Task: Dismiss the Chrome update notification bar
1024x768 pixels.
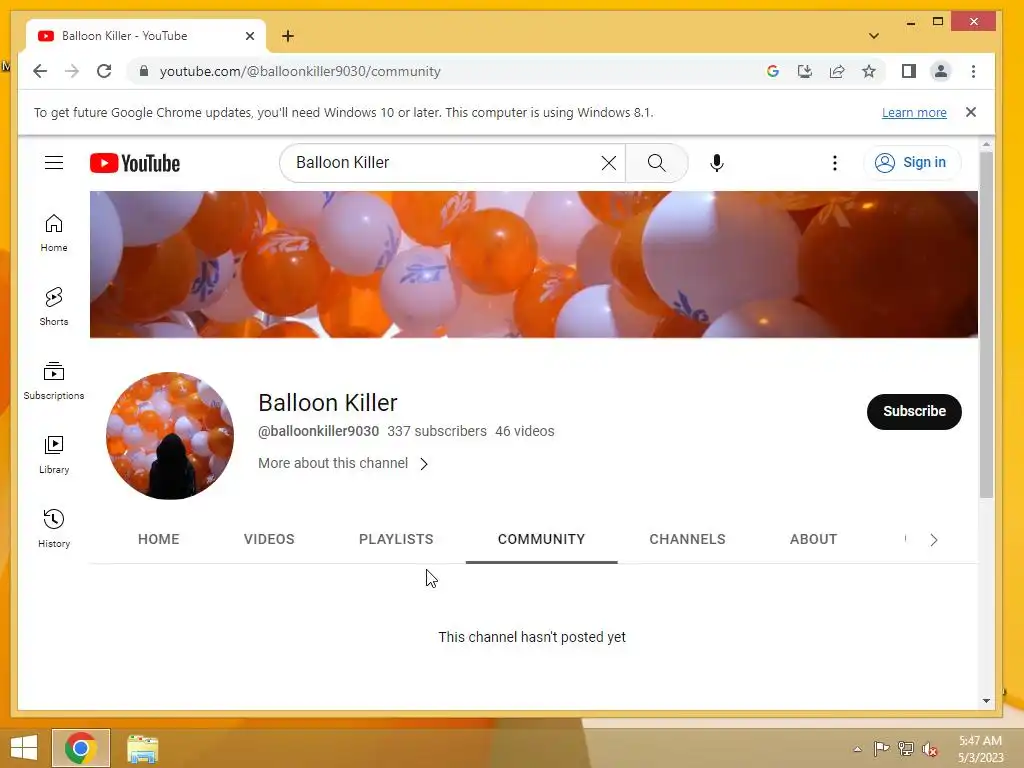Action: pos(970,112)
